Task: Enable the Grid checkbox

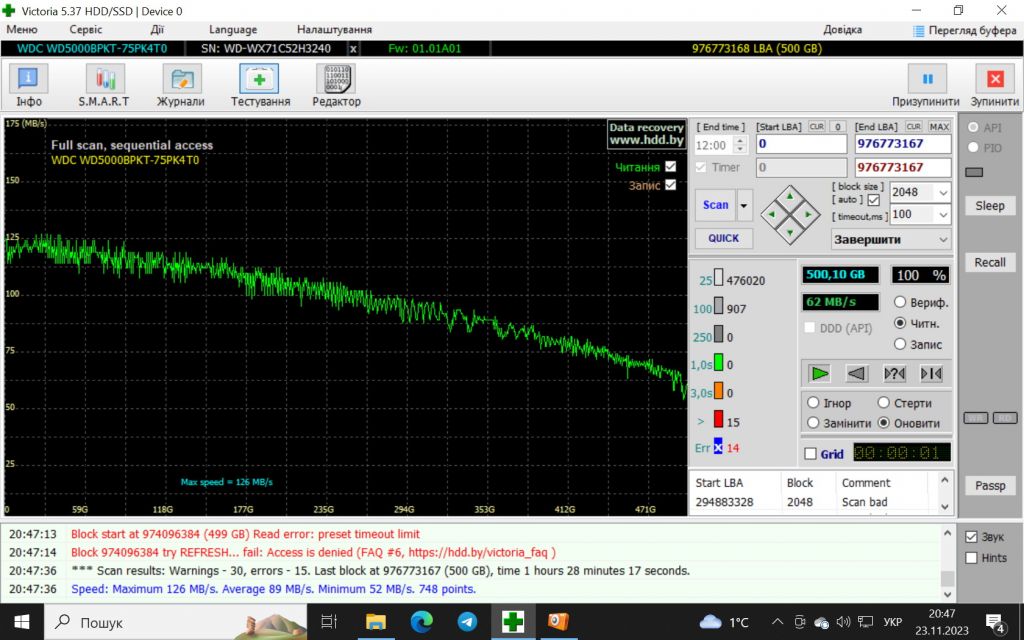Action: pyautogui.click(x=810, y=453)
